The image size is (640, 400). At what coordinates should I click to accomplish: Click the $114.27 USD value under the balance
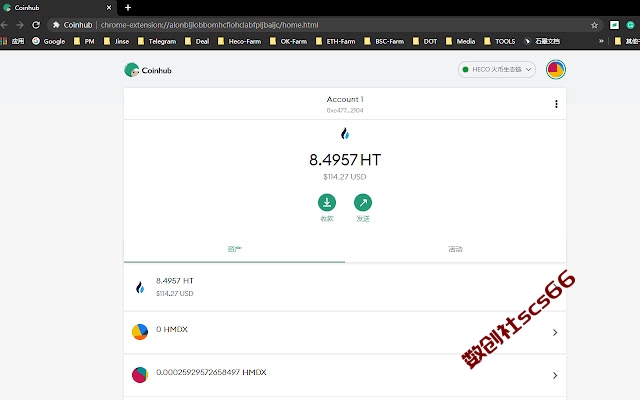click(345, 177)
